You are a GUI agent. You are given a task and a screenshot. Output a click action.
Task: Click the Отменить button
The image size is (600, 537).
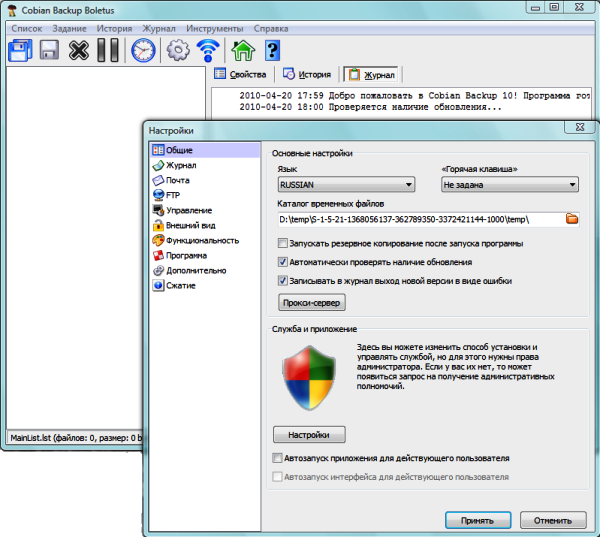tap(553, 521)
